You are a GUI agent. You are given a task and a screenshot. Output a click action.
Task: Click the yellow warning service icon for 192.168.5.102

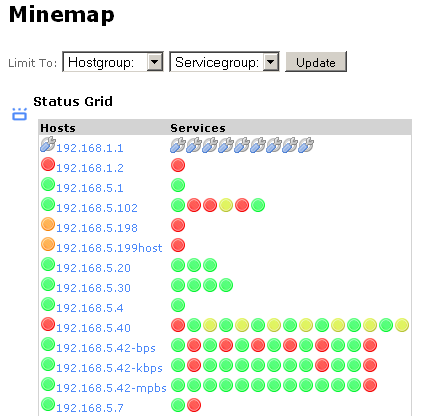226,205
